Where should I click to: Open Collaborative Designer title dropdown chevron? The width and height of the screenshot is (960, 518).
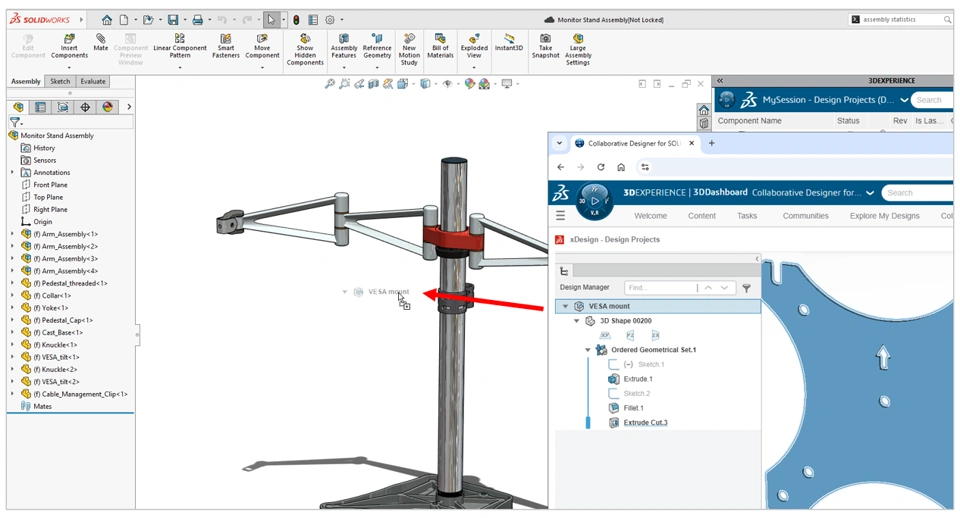[x=870, y=193]
